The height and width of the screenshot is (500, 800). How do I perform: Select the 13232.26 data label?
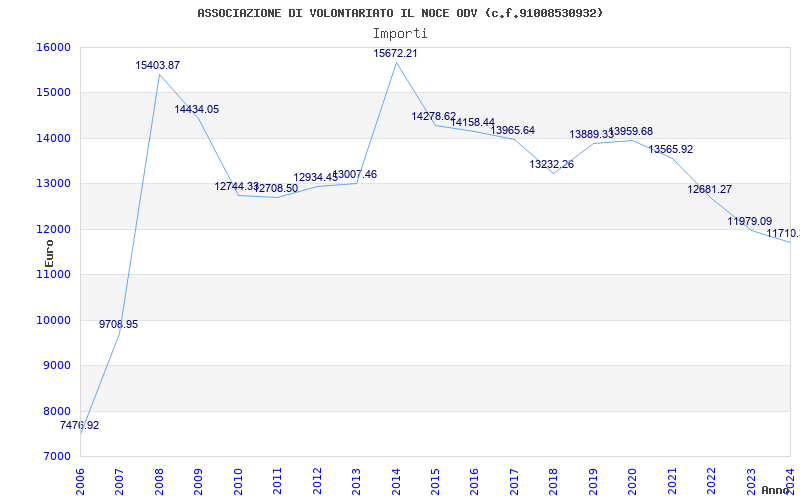click(x=551, y=164)
